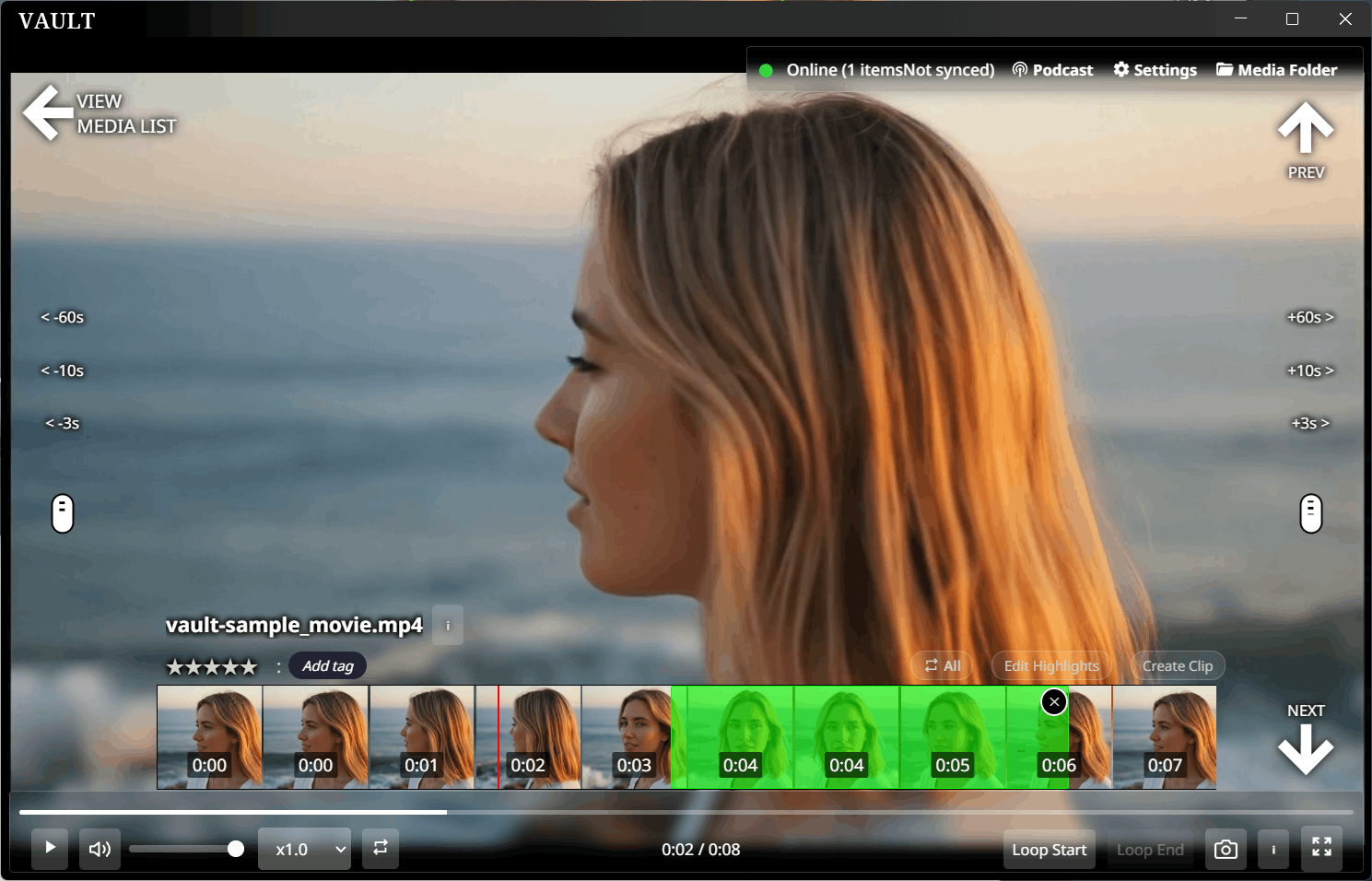This screenshot has height=881, width=1372.
Task: Maximize the VAULT window
Action: (1292, 19)
